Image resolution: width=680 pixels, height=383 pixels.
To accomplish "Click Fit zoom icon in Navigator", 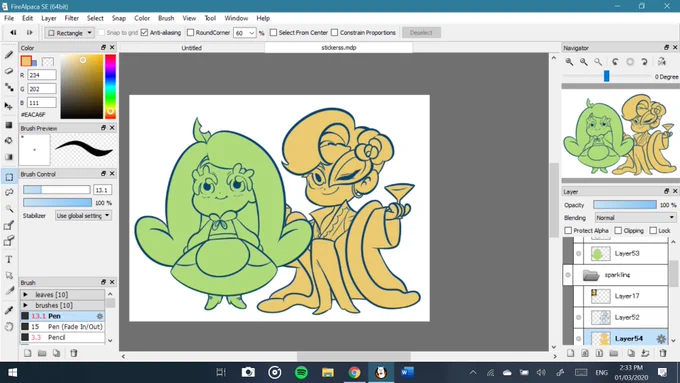I will coord(598,62).
